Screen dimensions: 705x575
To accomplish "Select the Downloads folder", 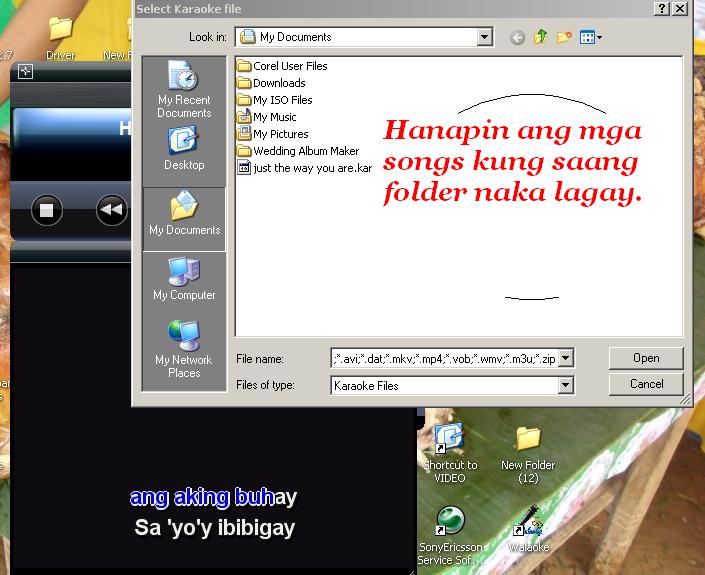I will (271, 83).
